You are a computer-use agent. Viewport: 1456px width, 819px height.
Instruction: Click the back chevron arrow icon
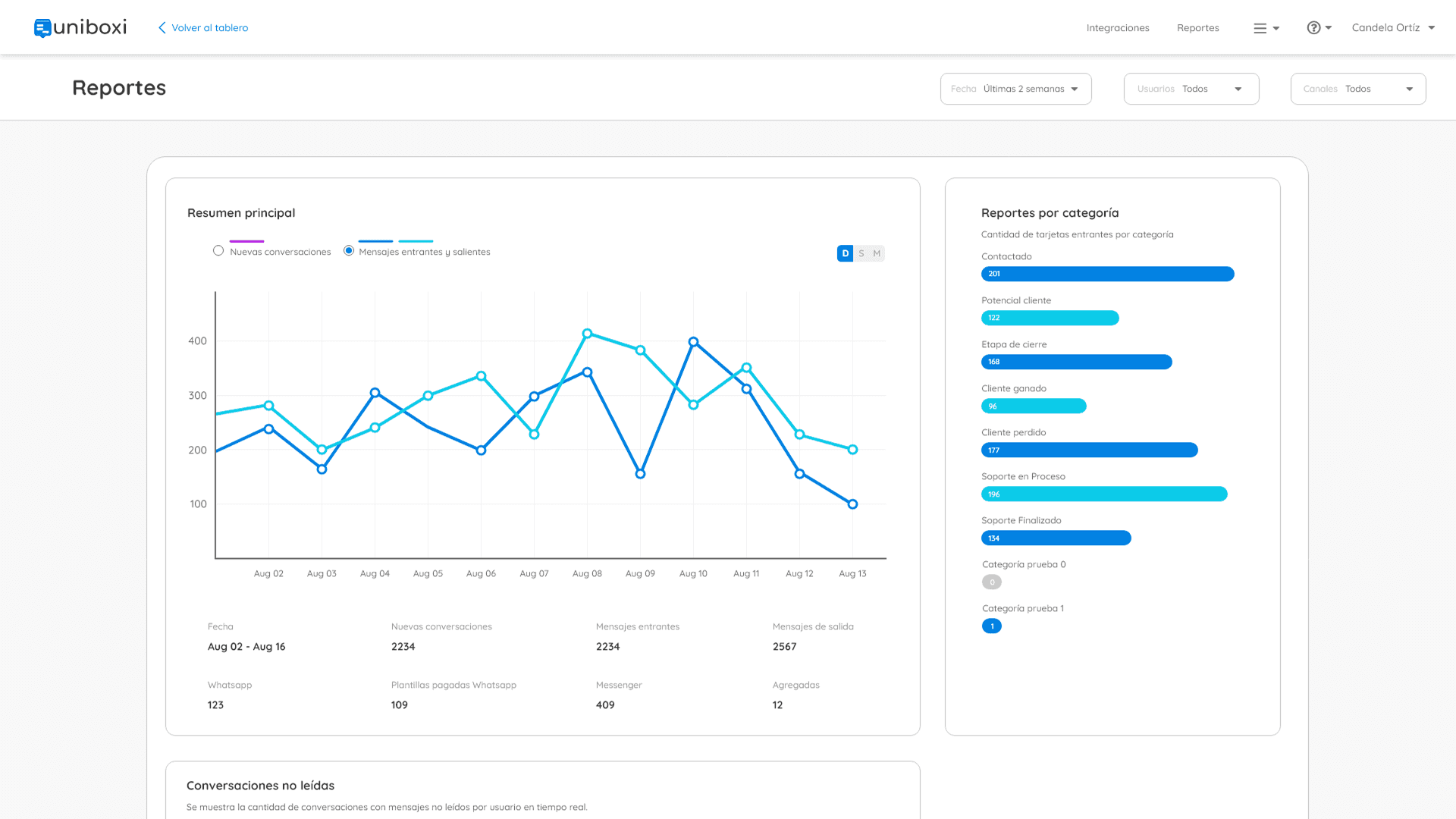click(x=162, y=28)
